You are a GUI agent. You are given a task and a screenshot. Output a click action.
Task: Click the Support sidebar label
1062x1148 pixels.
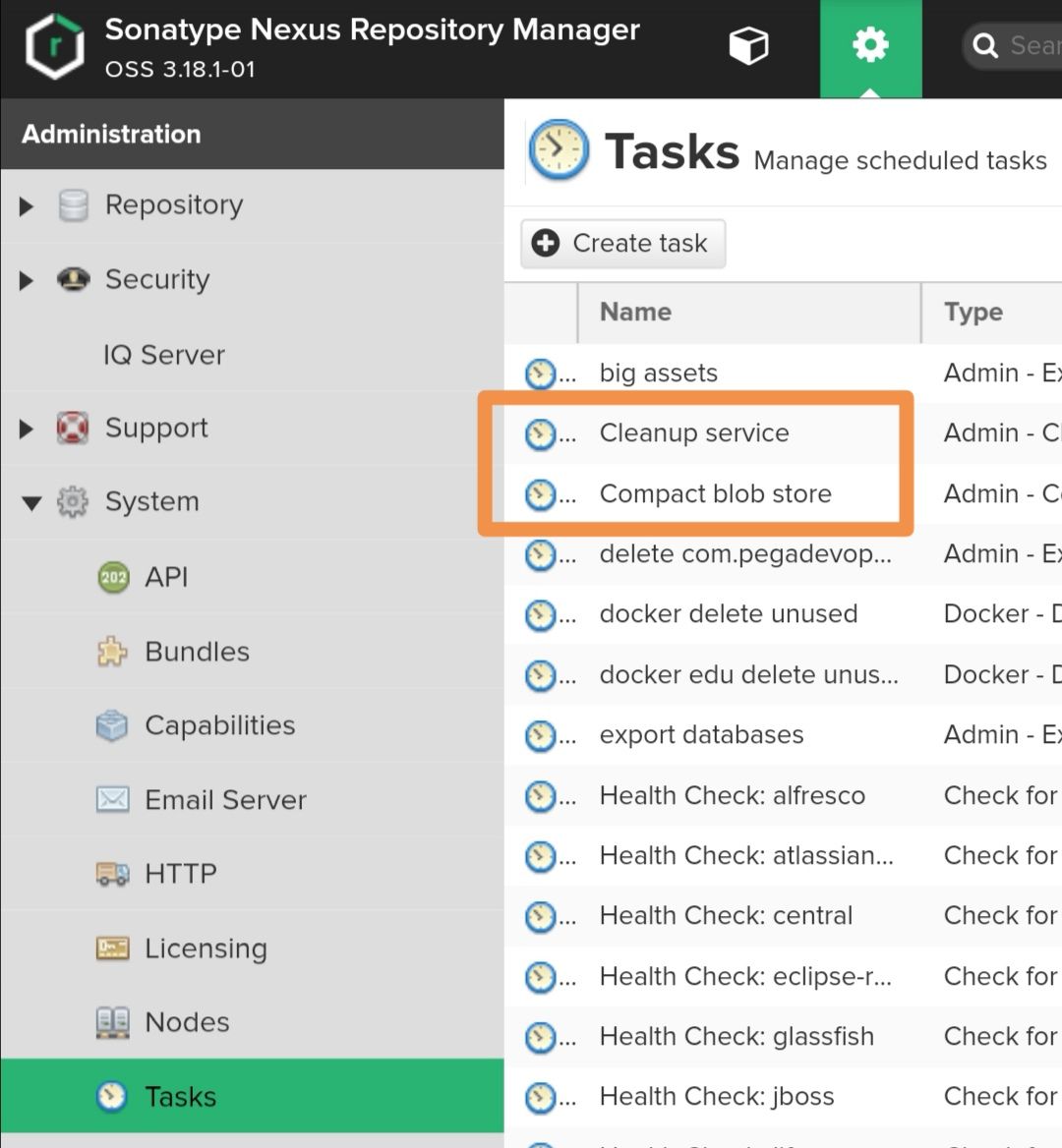(x=156, y=429)
